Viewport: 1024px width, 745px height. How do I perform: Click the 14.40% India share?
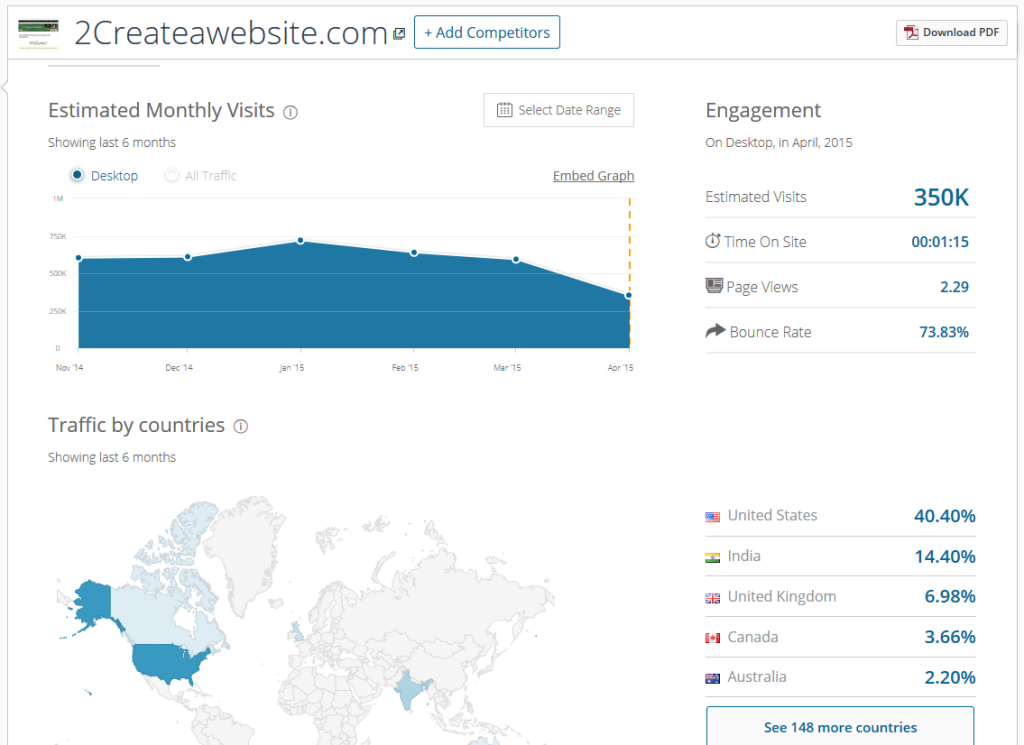point(944,556)
